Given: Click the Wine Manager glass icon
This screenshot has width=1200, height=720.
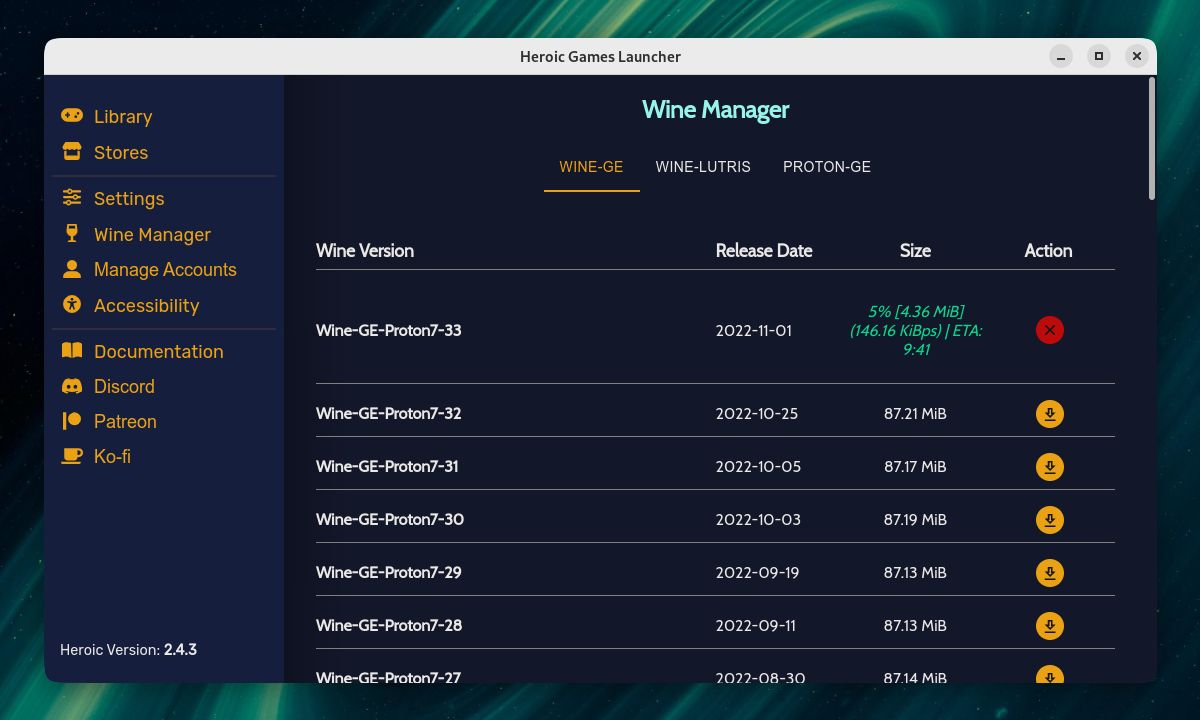Looking at the screenshot, I should pos(72,234).
